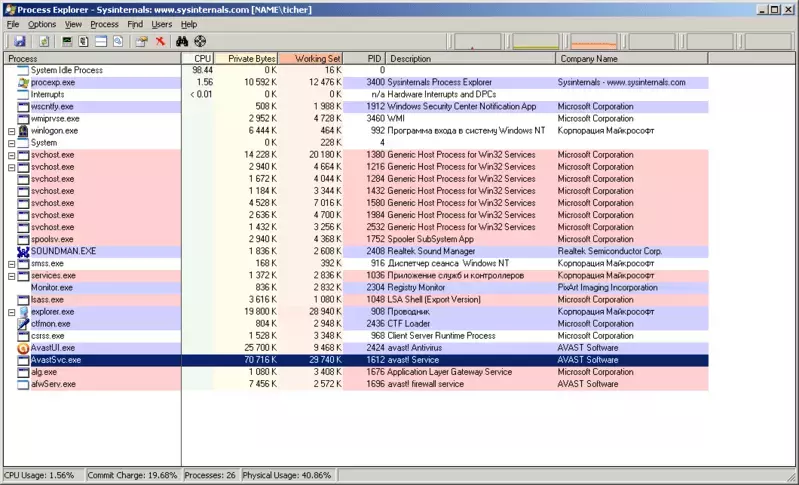Open the Process menu
Image resolution: width=799 pixels, height=485 pixels.
[x=104, y=24]
